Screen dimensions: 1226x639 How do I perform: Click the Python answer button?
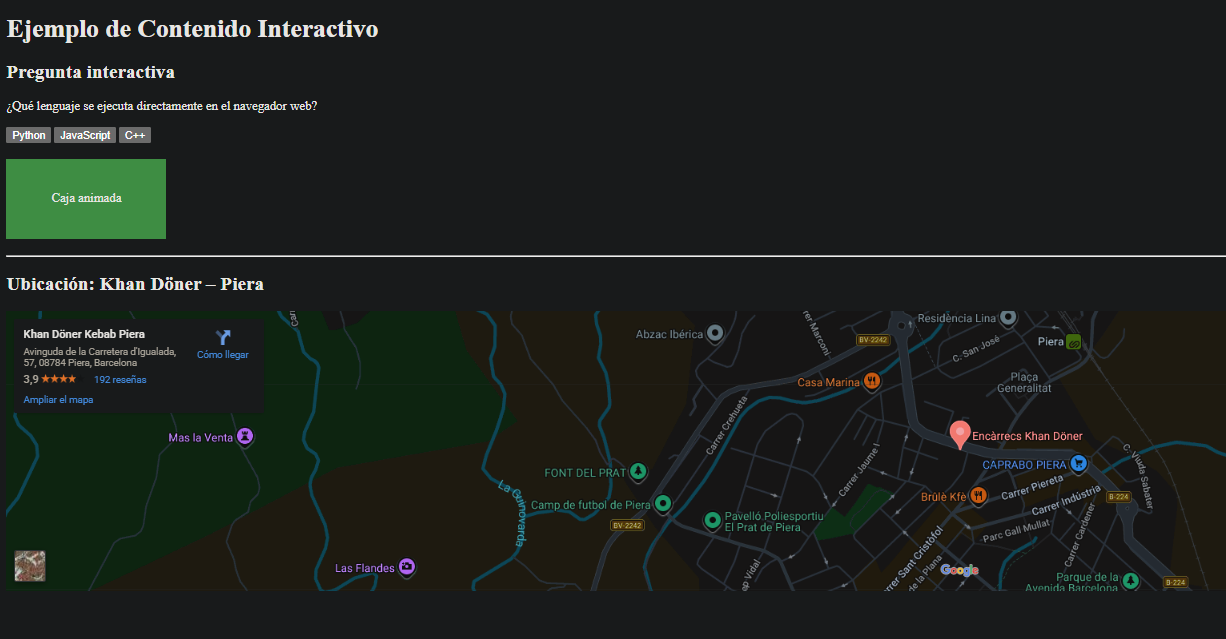tap(28, 135)
